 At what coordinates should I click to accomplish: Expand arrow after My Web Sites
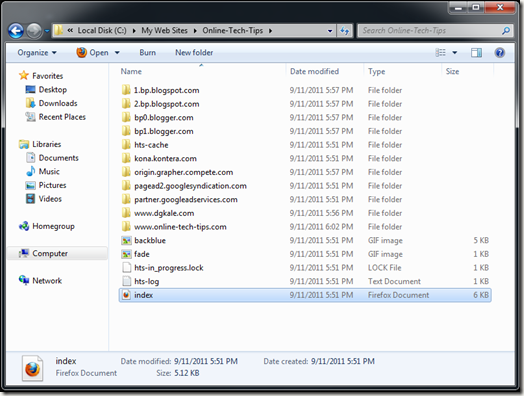pos(195,31)
